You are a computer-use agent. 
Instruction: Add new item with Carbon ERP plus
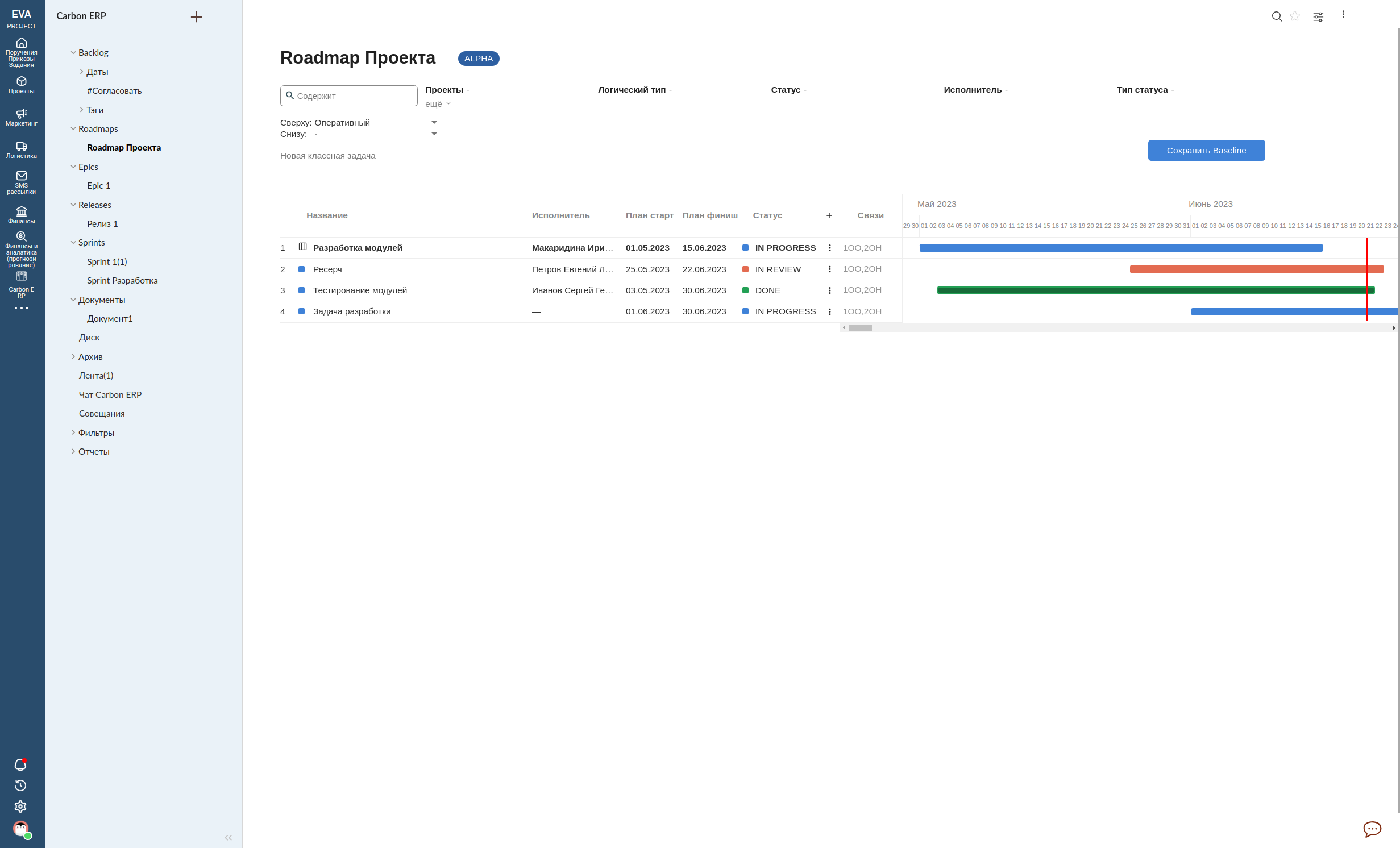[x=196, y=17]
